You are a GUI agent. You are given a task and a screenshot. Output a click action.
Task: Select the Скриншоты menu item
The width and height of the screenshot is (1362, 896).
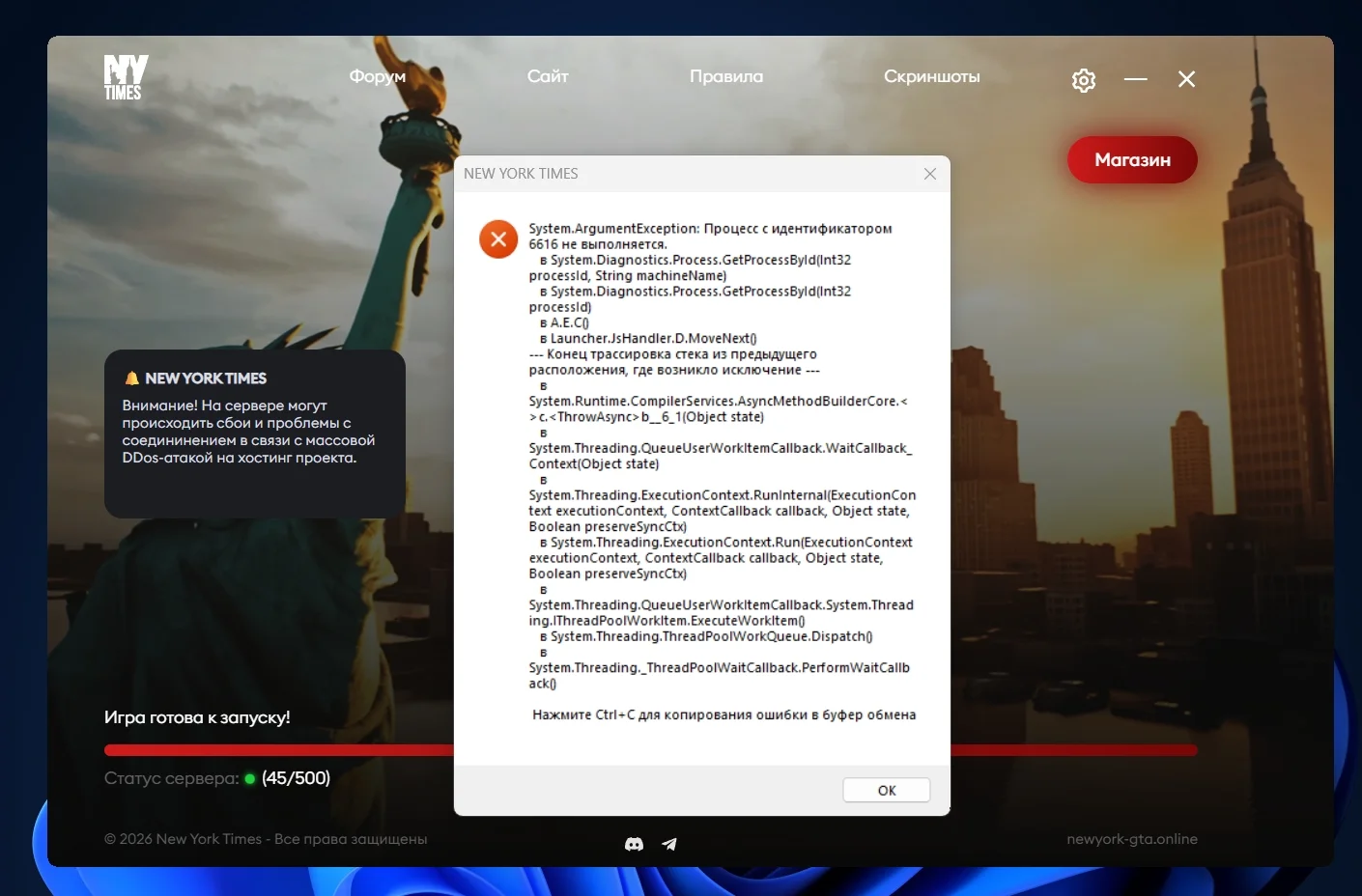(x=931, y=76)
